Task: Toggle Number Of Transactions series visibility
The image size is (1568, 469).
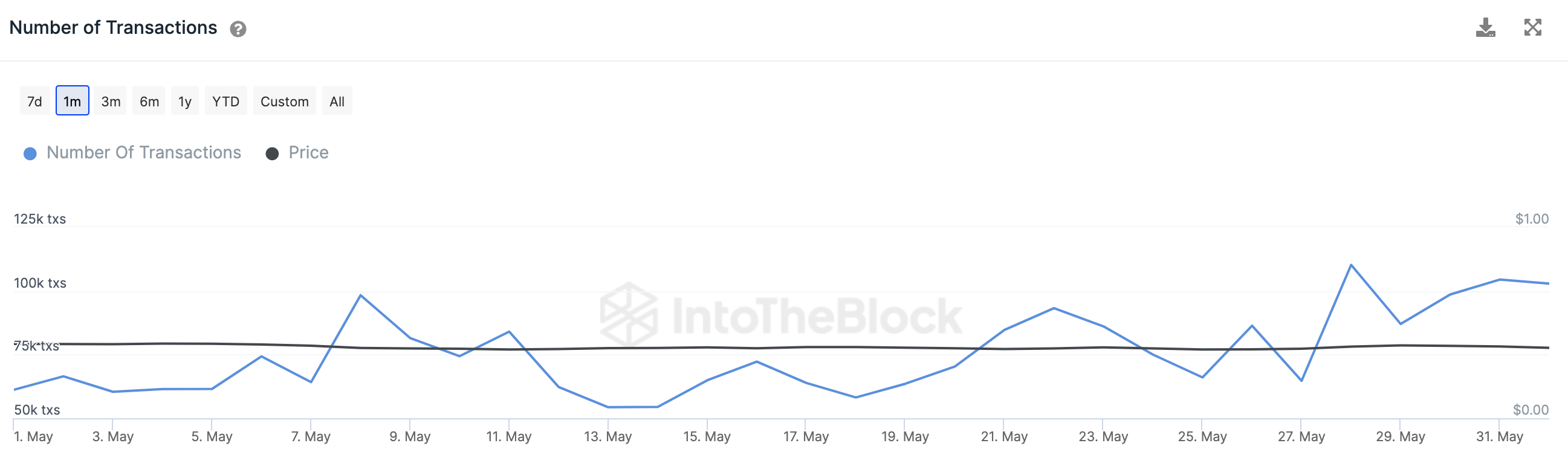Action: point(144,153)
